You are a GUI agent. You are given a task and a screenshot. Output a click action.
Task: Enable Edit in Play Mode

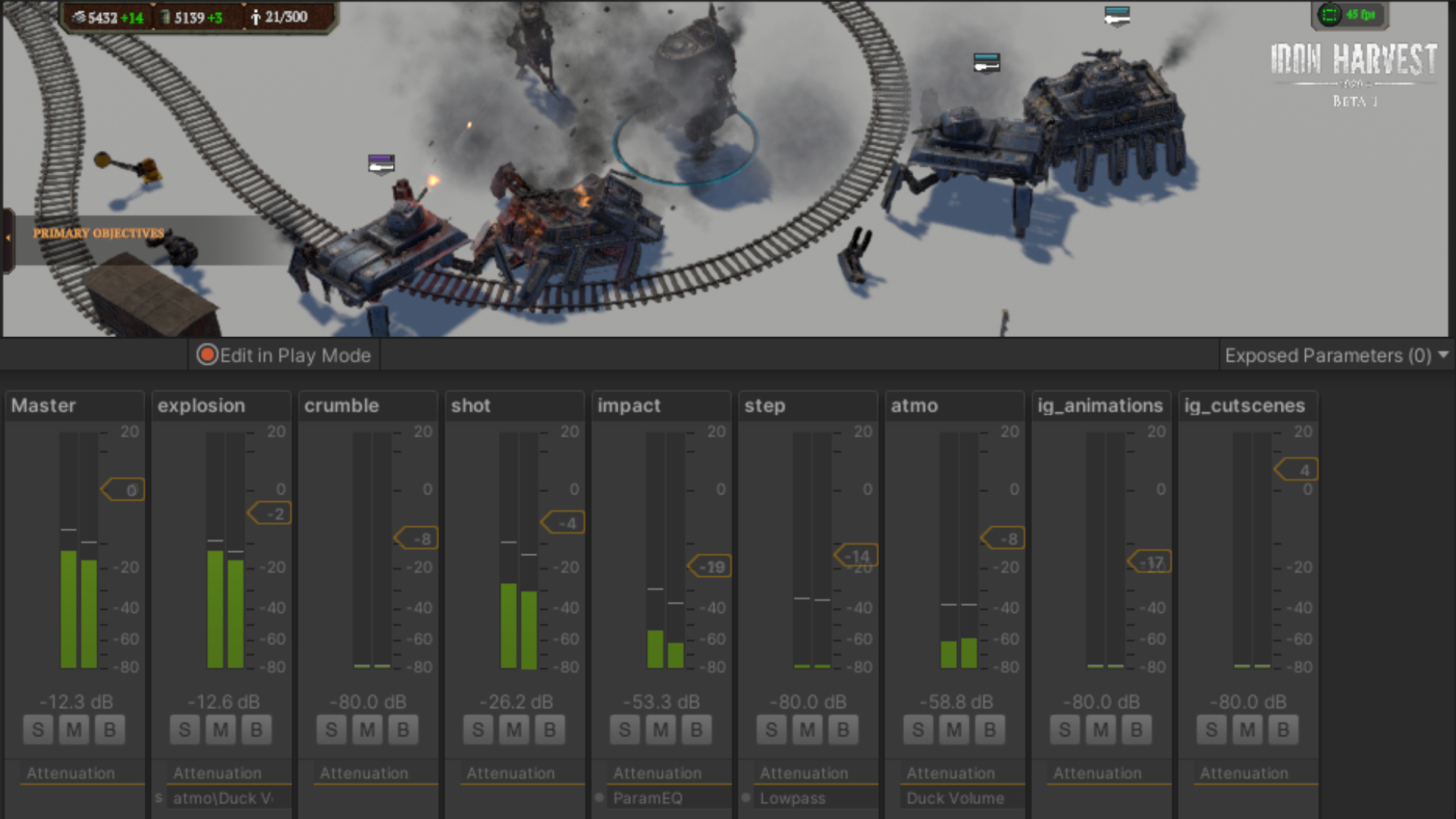pos(295,355)
